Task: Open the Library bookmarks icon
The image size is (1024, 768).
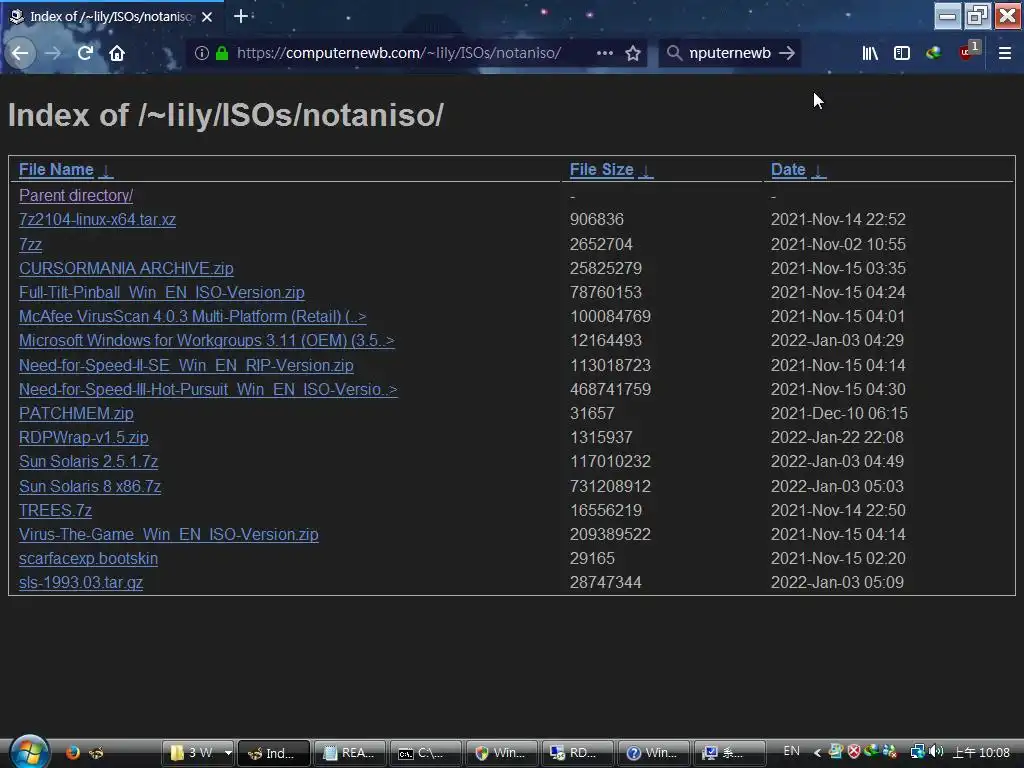Action: [x=870, y=53]
